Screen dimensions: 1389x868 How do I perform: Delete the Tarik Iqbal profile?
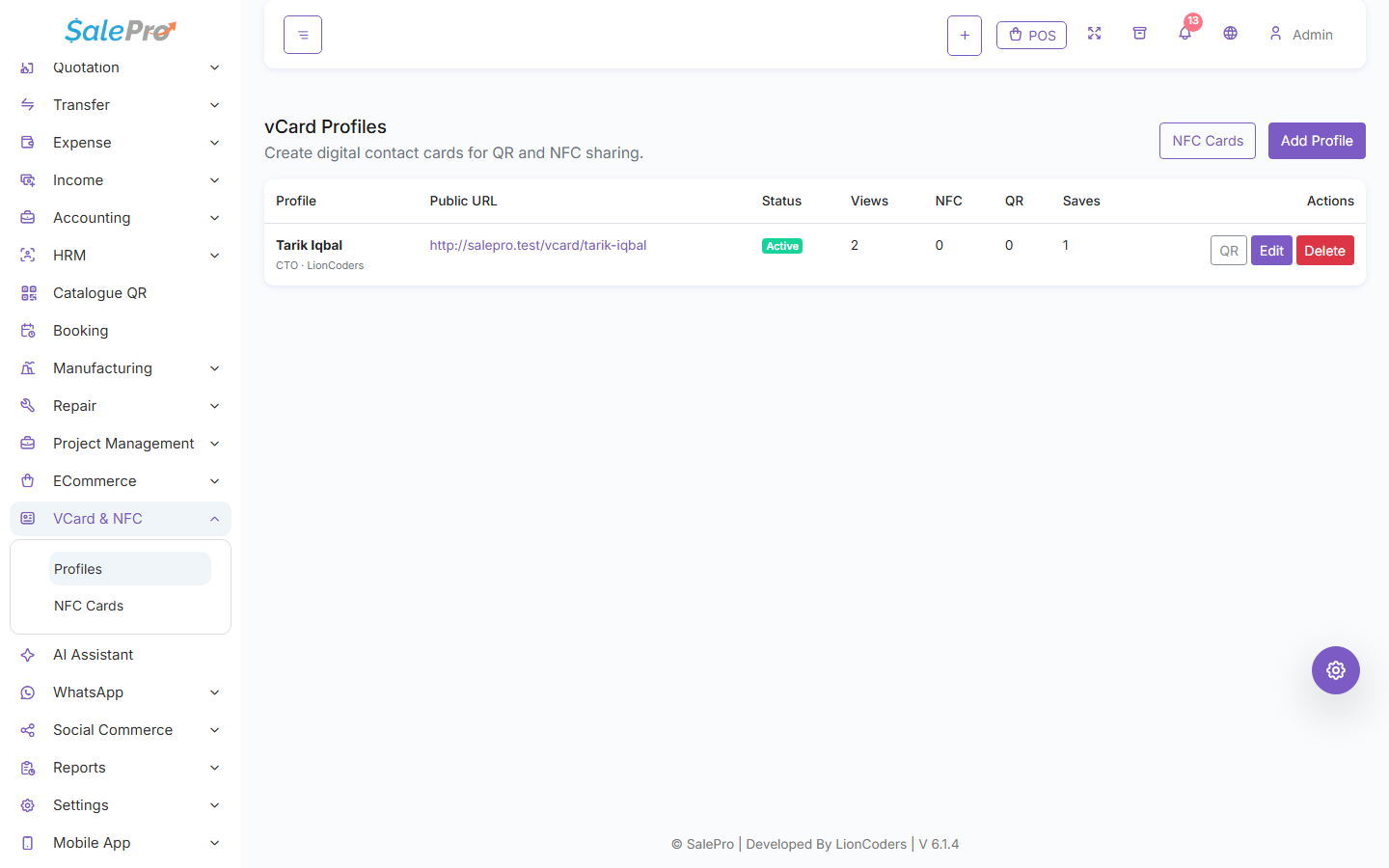(1325, 251)
